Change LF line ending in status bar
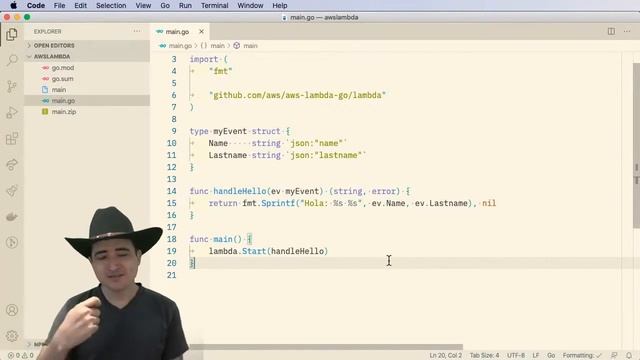This screenshot has width=640, height=360. tap(536, 356)
